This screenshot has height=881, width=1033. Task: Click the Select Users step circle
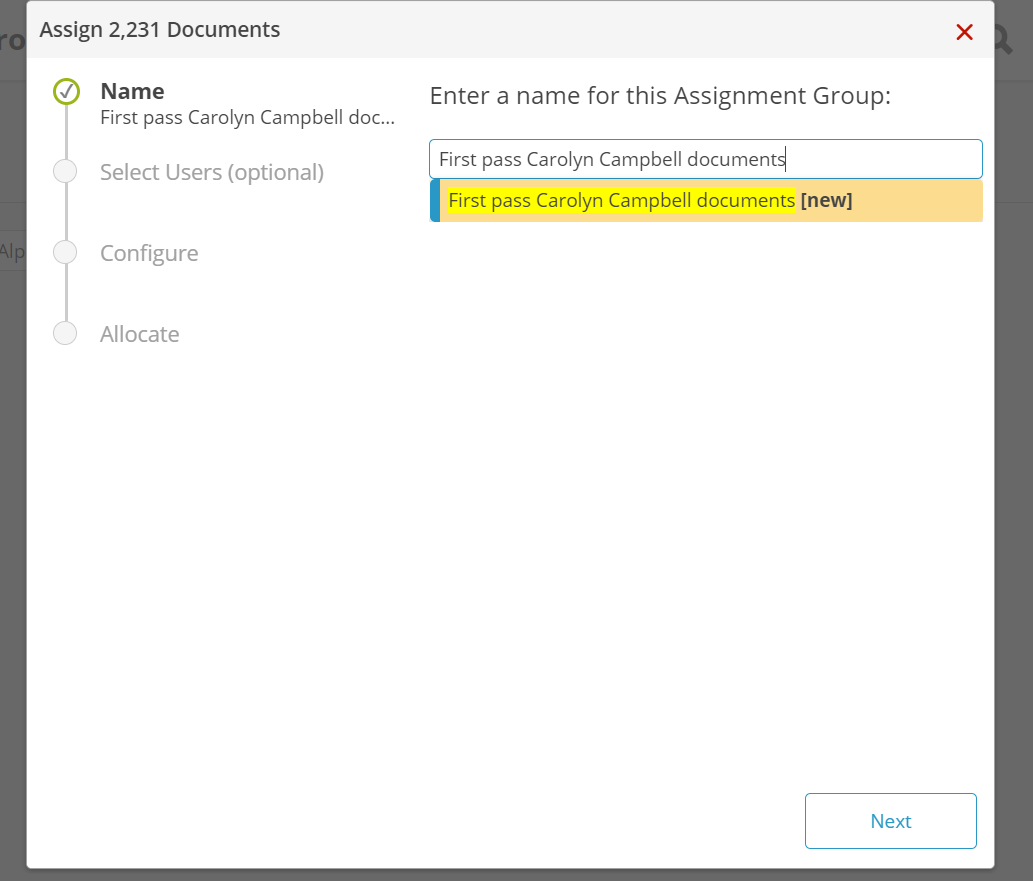click(65, 171)
